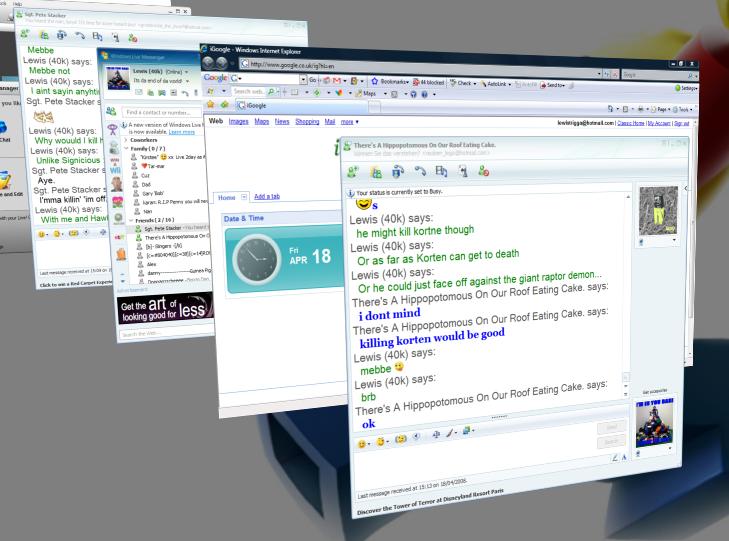This screenshot has width=729, height=541.
Task: Open background picker icon in Hippopotomous chat
Action: (467, 430)
